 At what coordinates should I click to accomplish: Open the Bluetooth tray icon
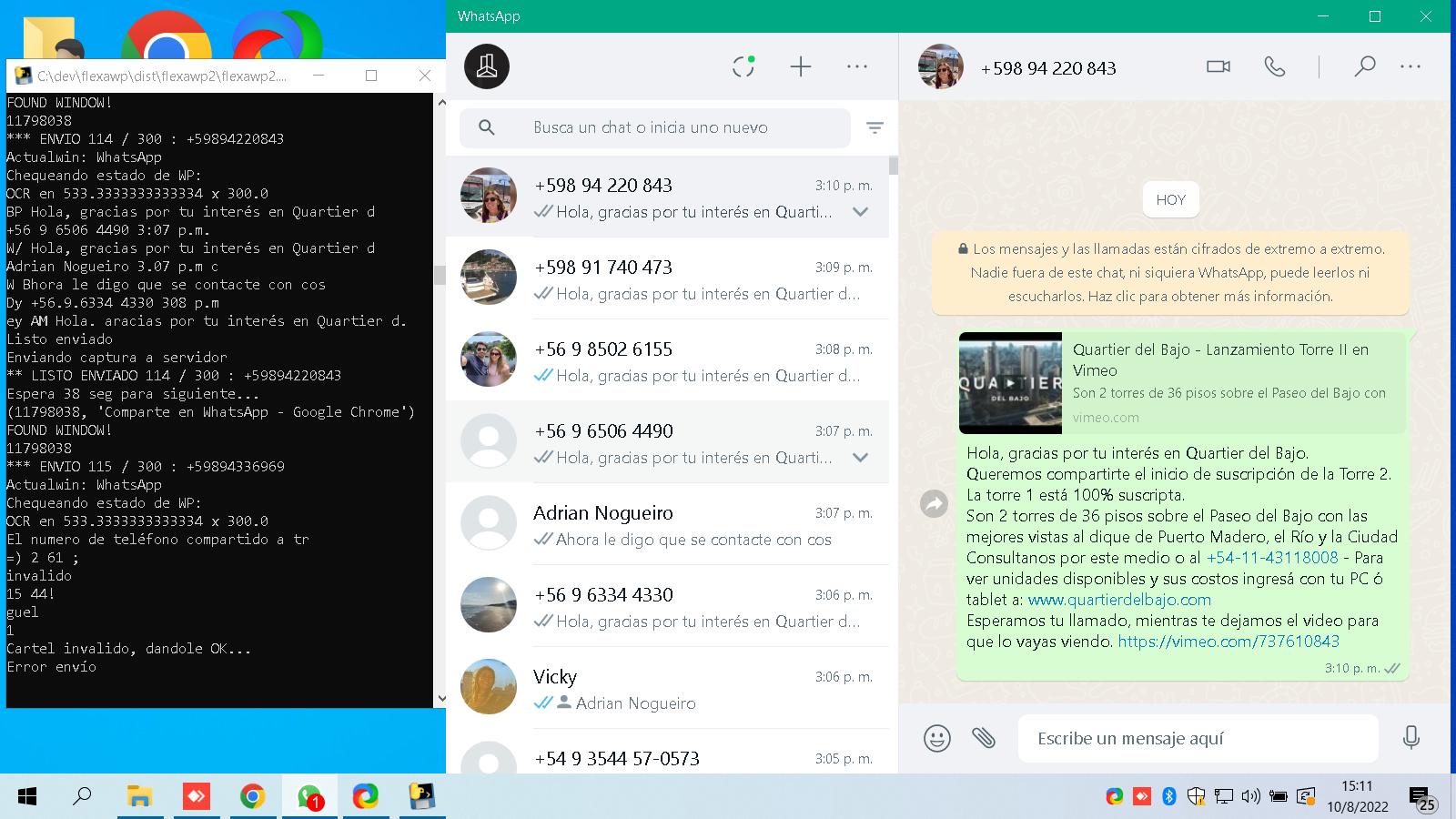[1169, 797]
